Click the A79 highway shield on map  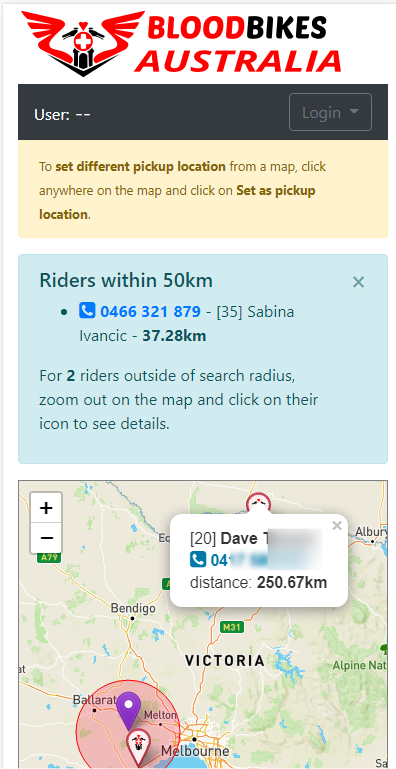click(x=48, y=557)
